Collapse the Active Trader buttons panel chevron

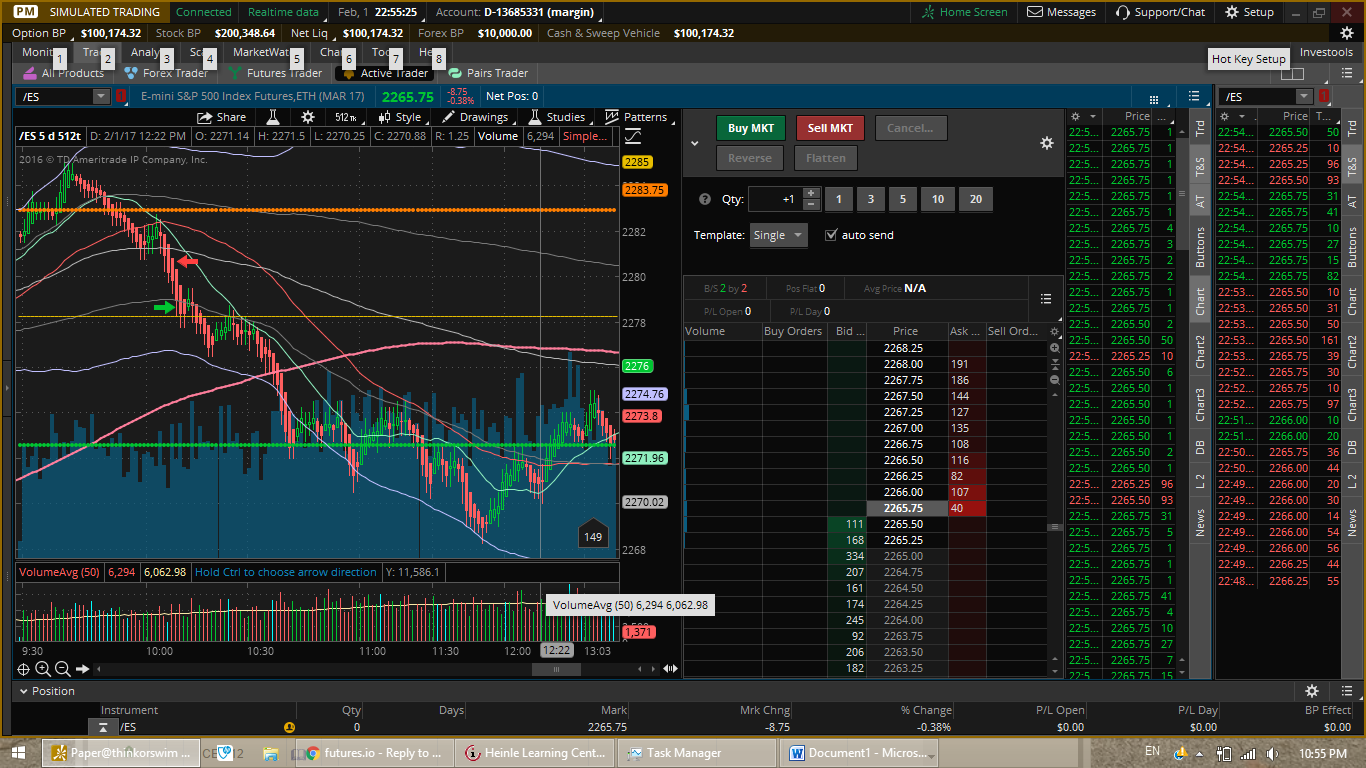point(695,143)
